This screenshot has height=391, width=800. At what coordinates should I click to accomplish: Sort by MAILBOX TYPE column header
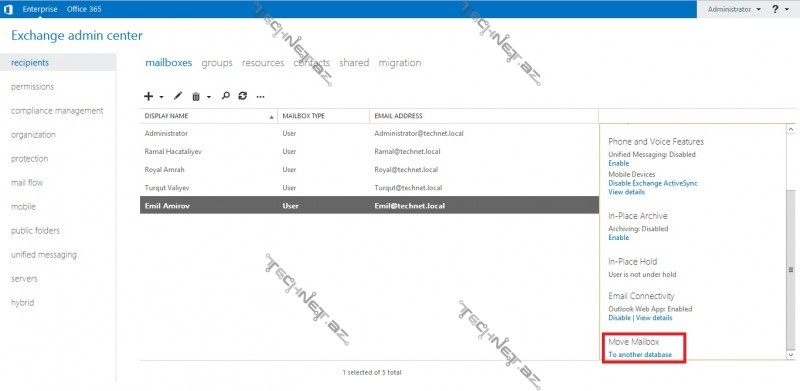[x=323, y=116]
